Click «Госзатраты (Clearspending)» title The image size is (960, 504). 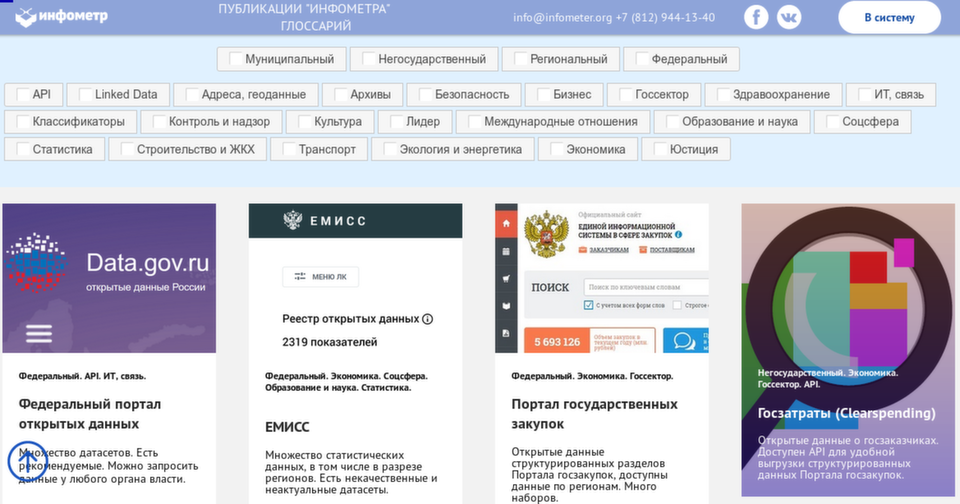click(x=847, y=413)
